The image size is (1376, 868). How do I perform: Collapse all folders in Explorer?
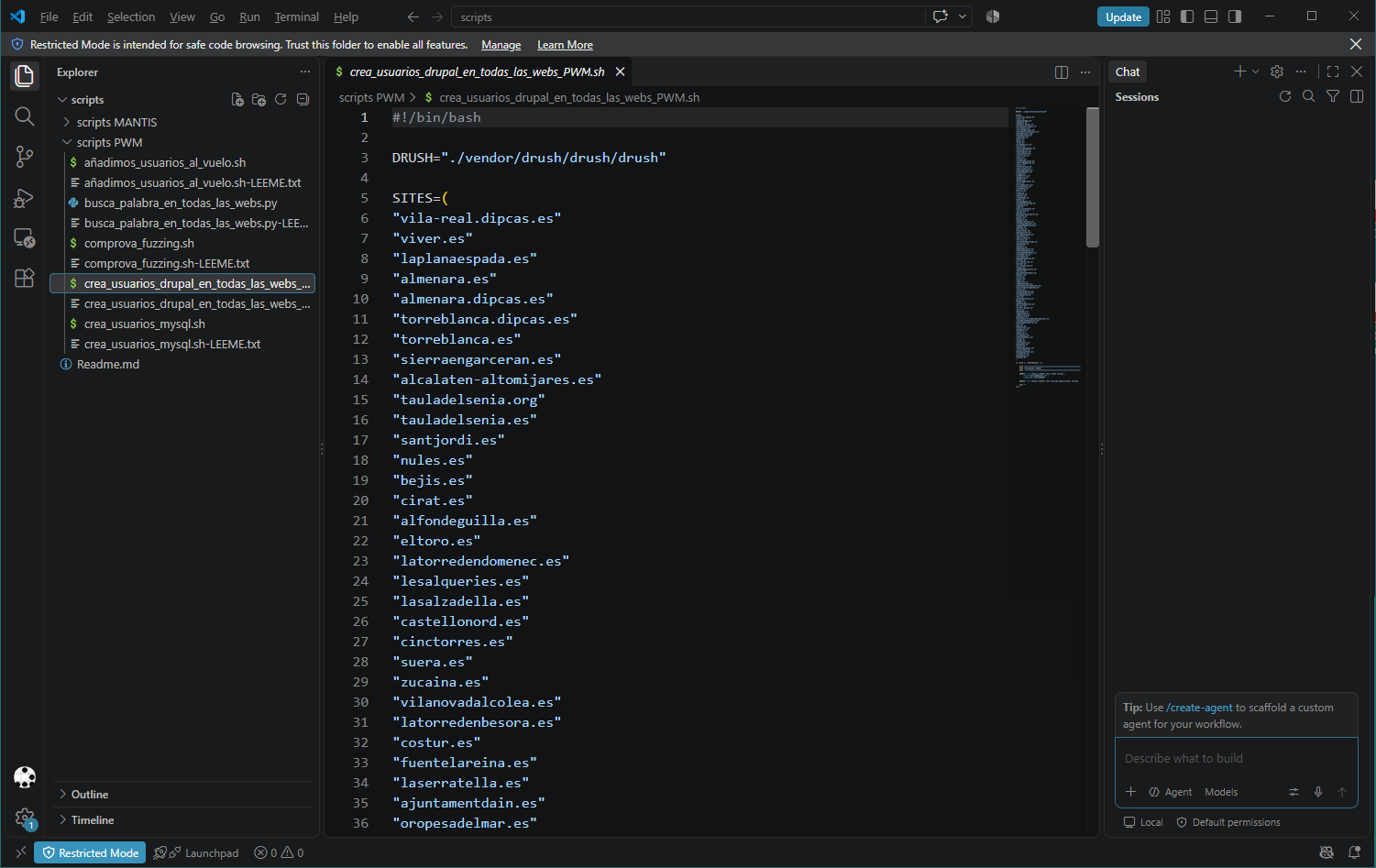303,100
